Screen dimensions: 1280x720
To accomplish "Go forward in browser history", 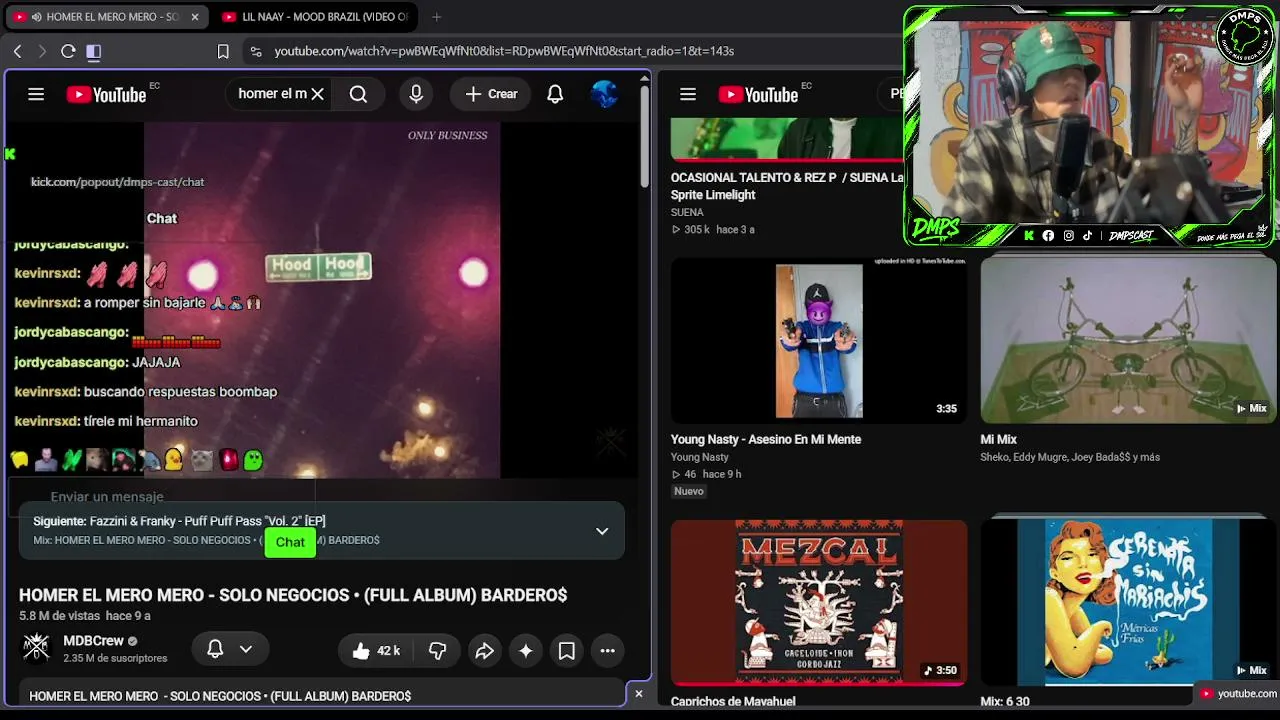I will coord(42,51).
